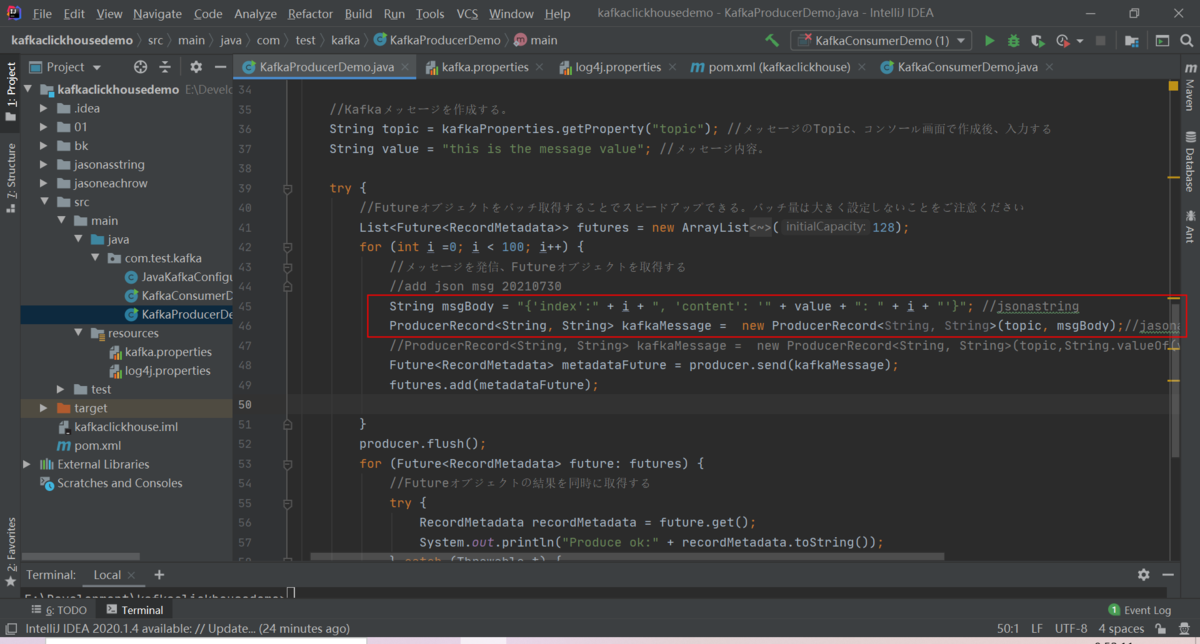Close the log4j.properties editor tab
The height and width of the screenshot is (644, 1200).
[672, 67]
